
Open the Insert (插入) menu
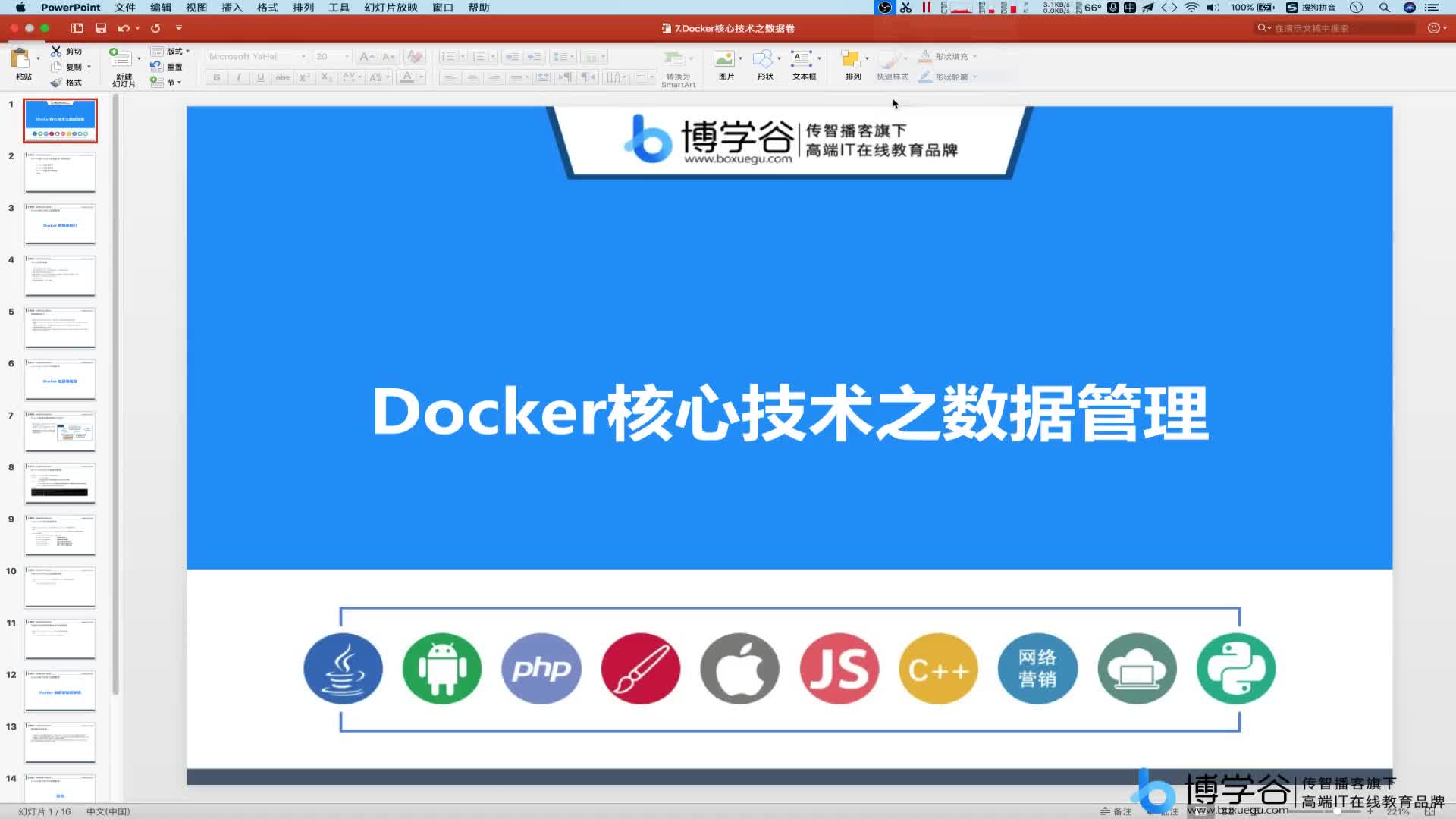click(232, 8)
